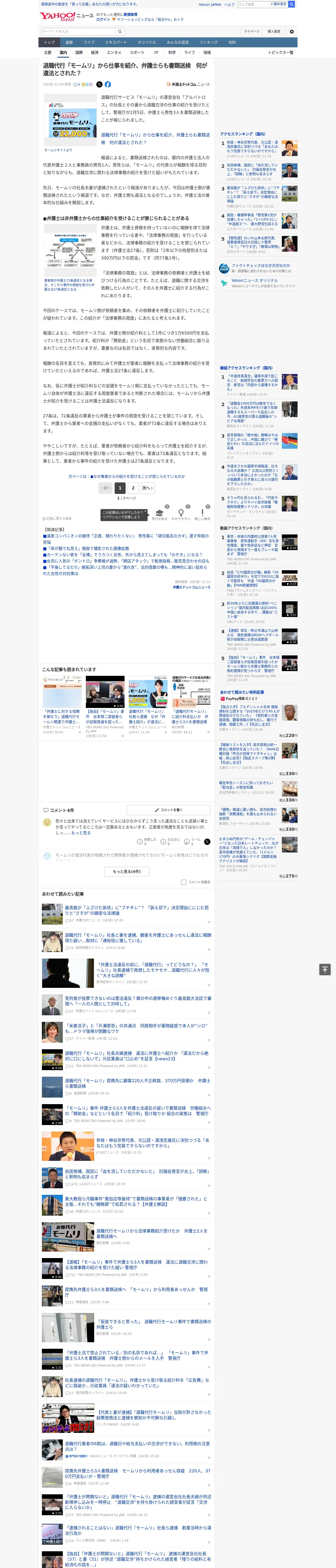Dismiss the 毎日新聞 recommended article card

point(209,732)
